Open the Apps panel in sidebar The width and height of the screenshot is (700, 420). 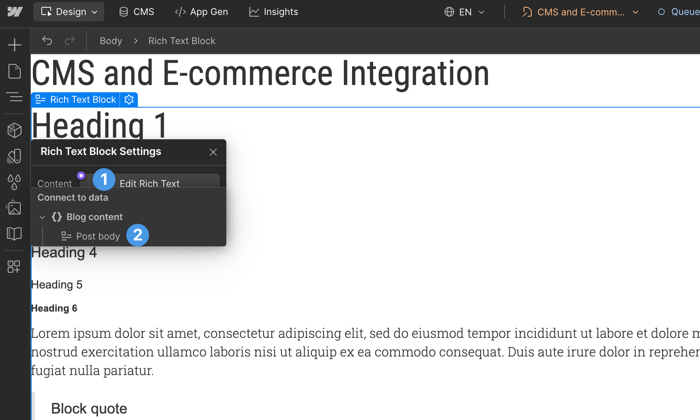pyautogui.click(x=14, y=267)
